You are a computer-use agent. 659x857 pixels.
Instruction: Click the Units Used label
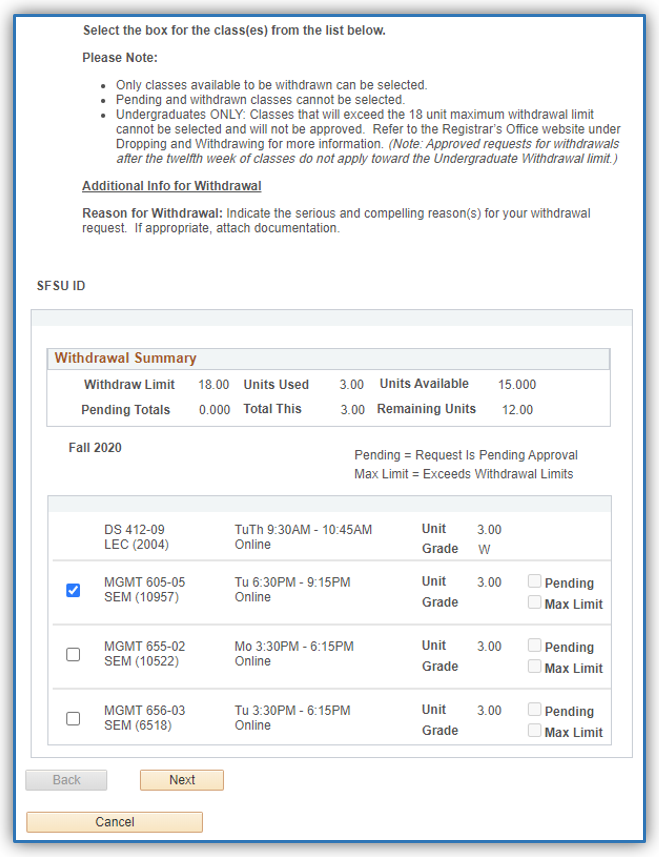click(276, 385)
